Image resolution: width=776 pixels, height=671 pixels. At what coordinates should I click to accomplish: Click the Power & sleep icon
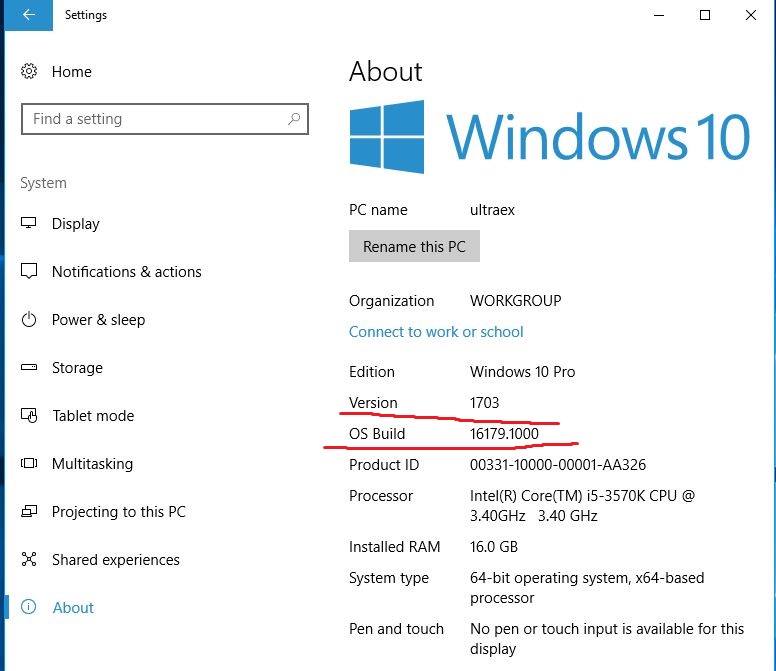pyautogui.click(x=29, y=319)
